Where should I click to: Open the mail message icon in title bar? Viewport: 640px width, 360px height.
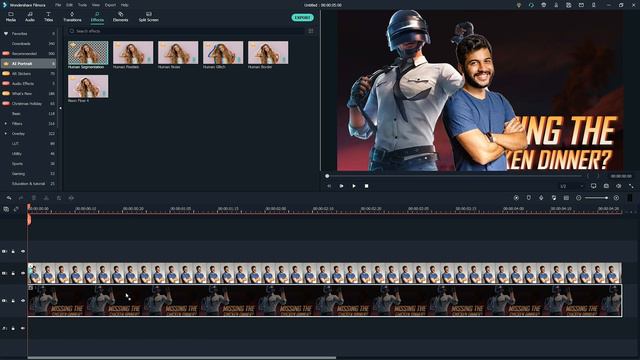tap(581, 5)
